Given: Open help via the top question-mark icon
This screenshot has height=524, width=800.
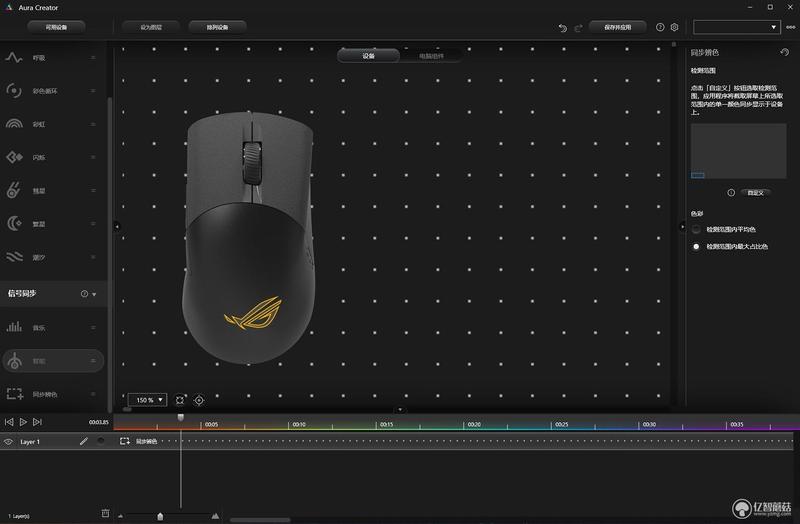Looking at the screenshot, I should click(660, 27).
